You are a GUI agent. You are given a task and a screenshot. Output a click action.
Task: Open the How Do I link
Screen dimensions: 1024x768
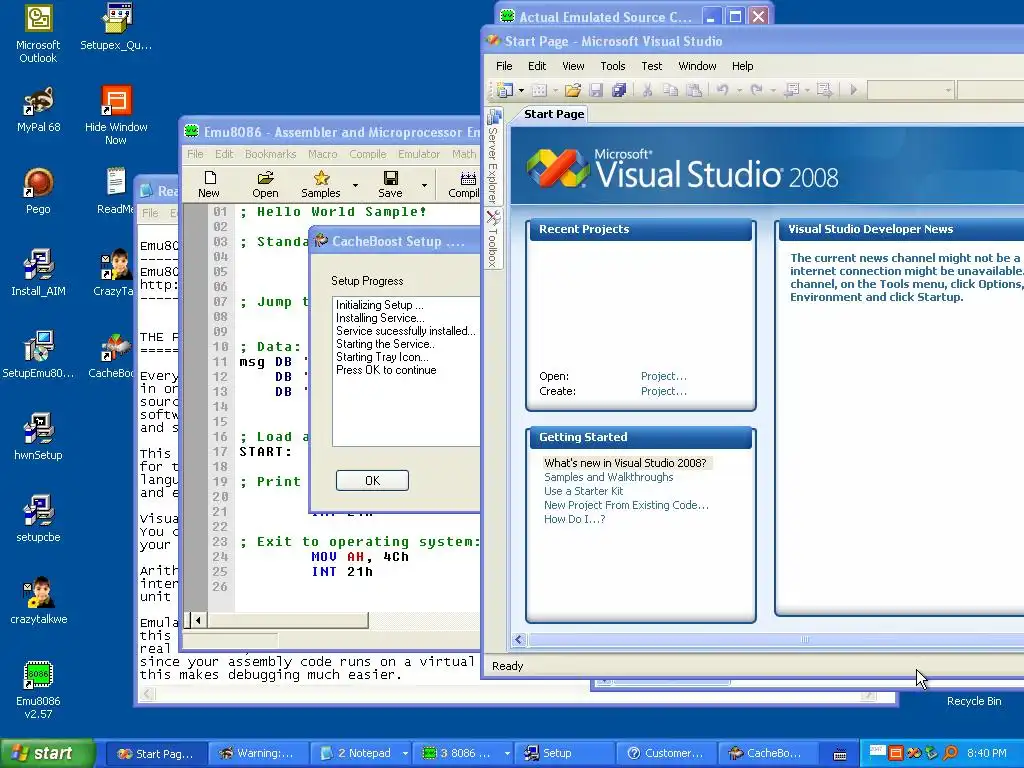575,519
